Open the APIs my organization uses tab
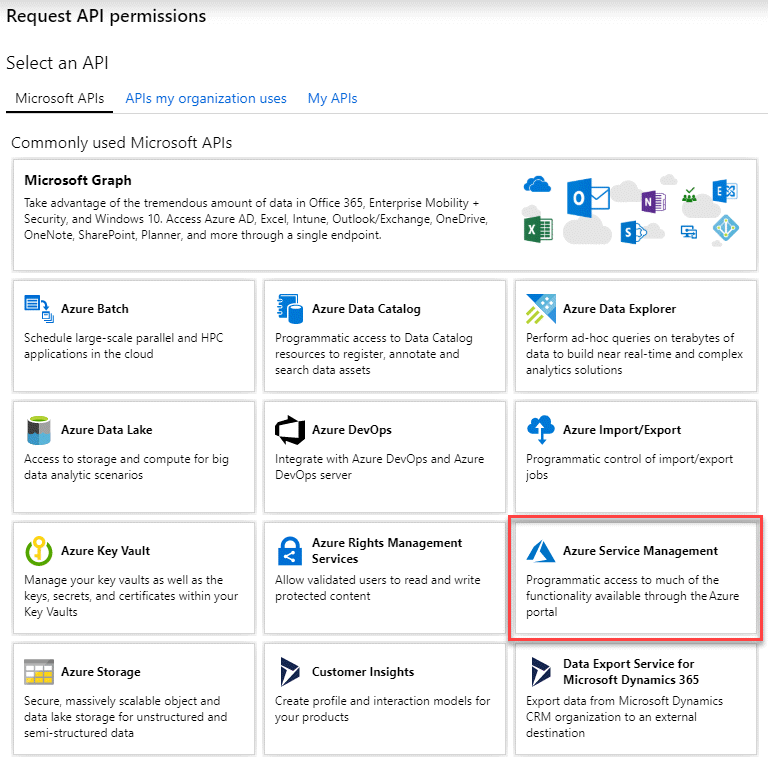The image size is (768, 759). (x=206, y=98)
